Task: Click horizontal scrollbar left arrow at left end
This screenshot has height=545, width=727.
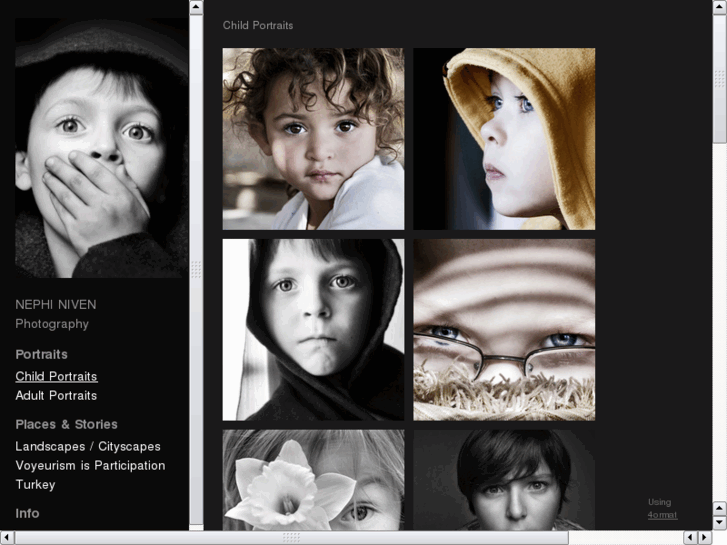Action: click(7, 538)
